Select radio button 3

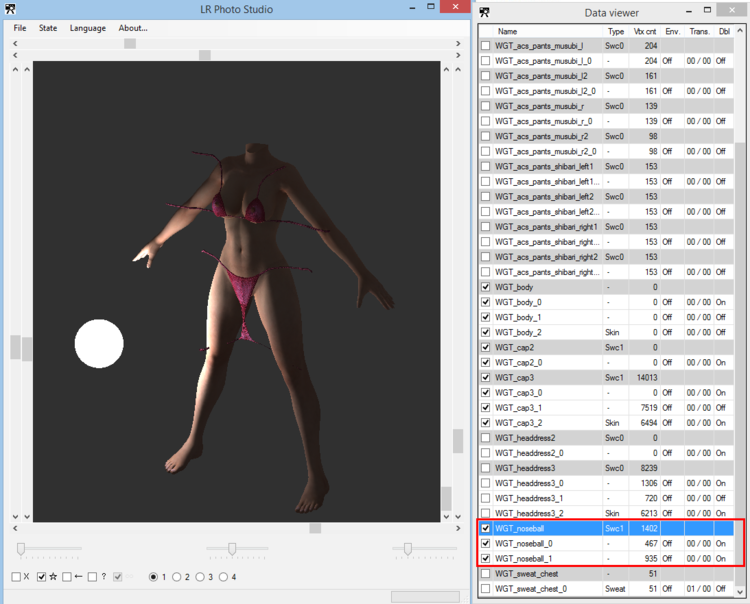200,577
